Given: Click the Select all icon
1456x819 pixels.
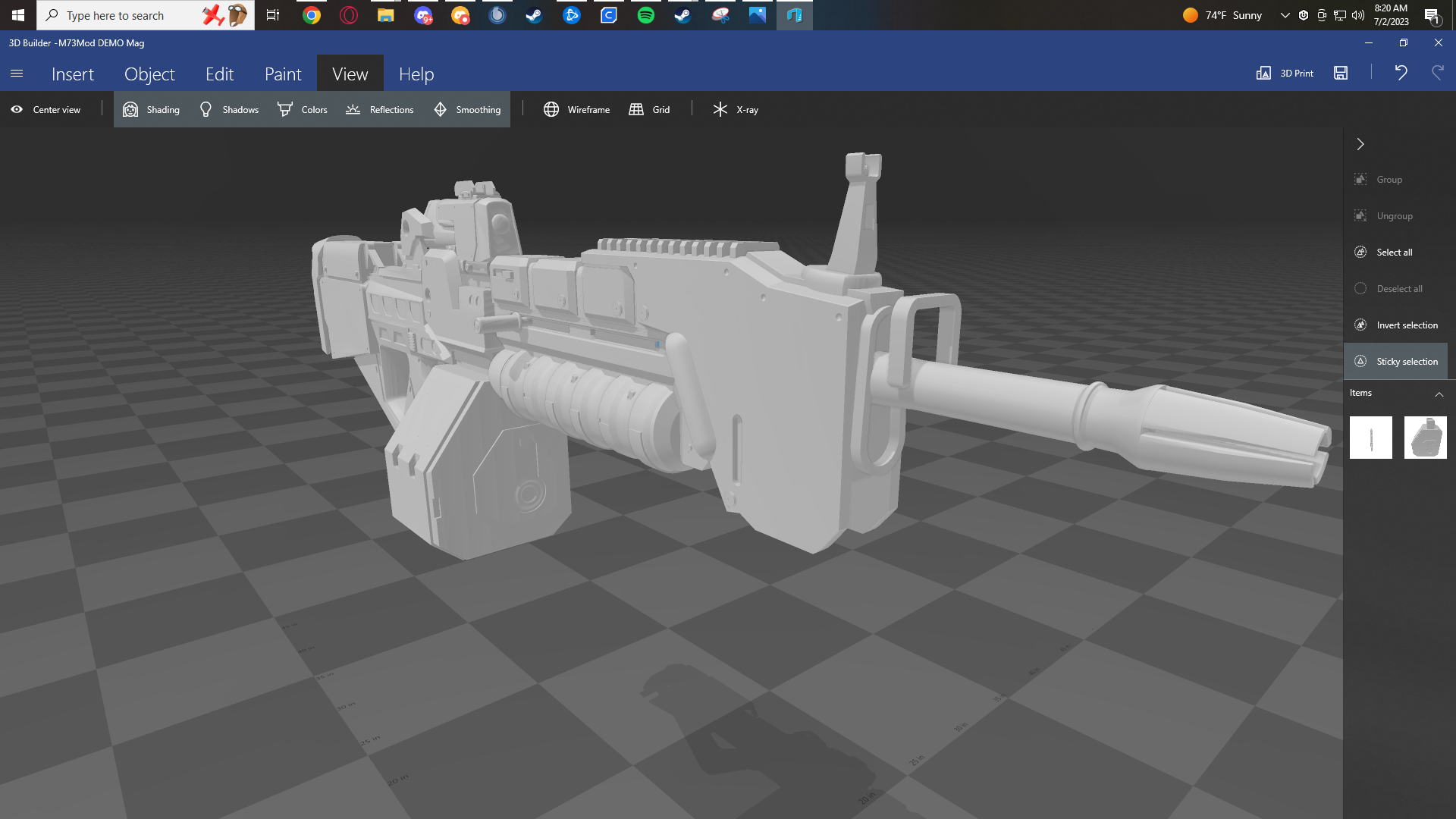Looking at the screenshot, I should coord(1360,253).
